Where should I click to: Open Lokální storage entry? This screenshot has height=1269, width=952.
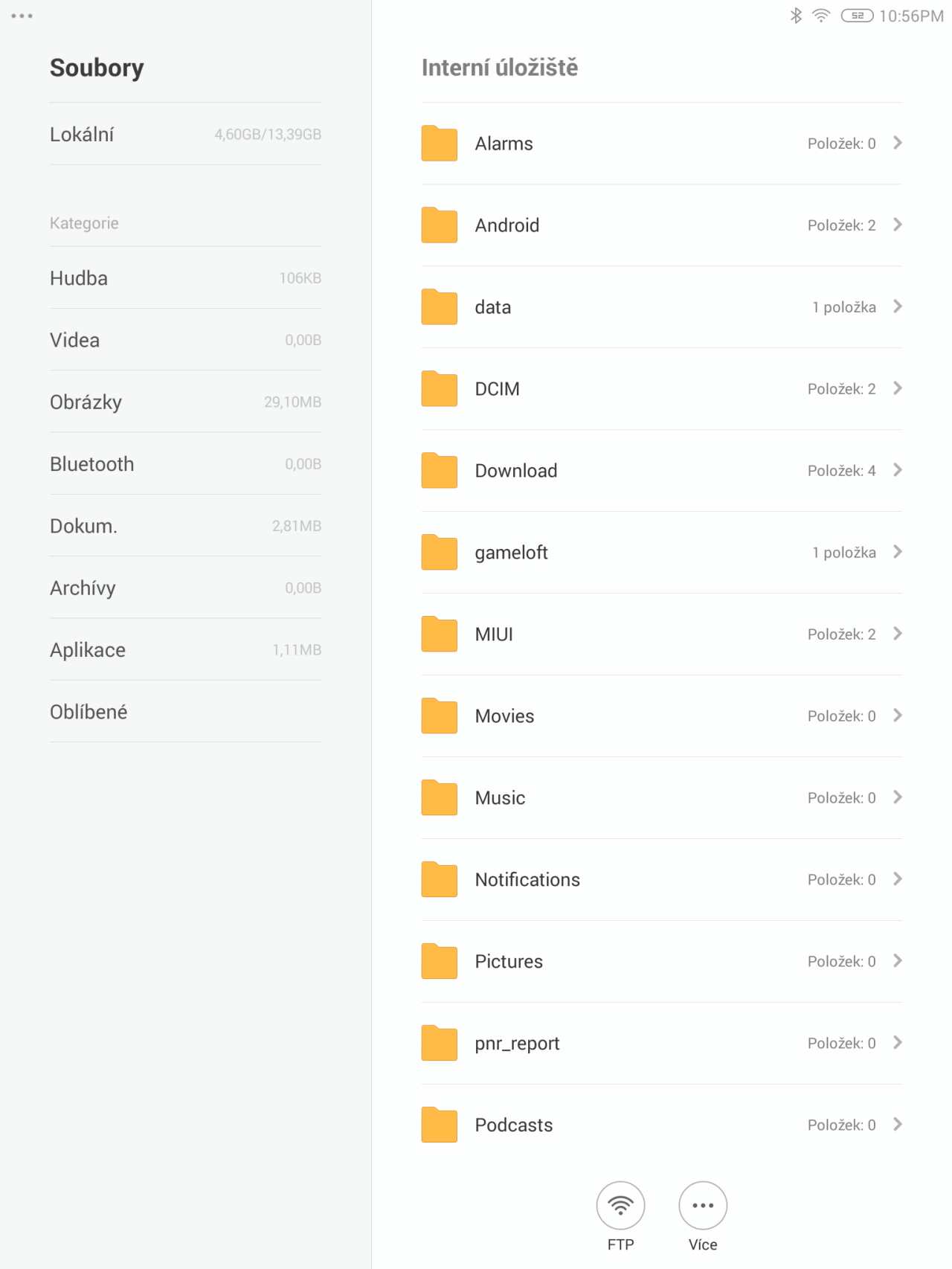click(185, 134)
